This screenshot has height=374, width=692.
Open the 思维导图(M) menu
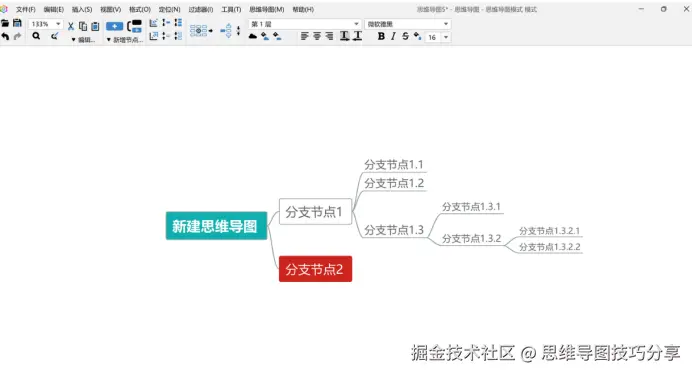coord(267,9)
